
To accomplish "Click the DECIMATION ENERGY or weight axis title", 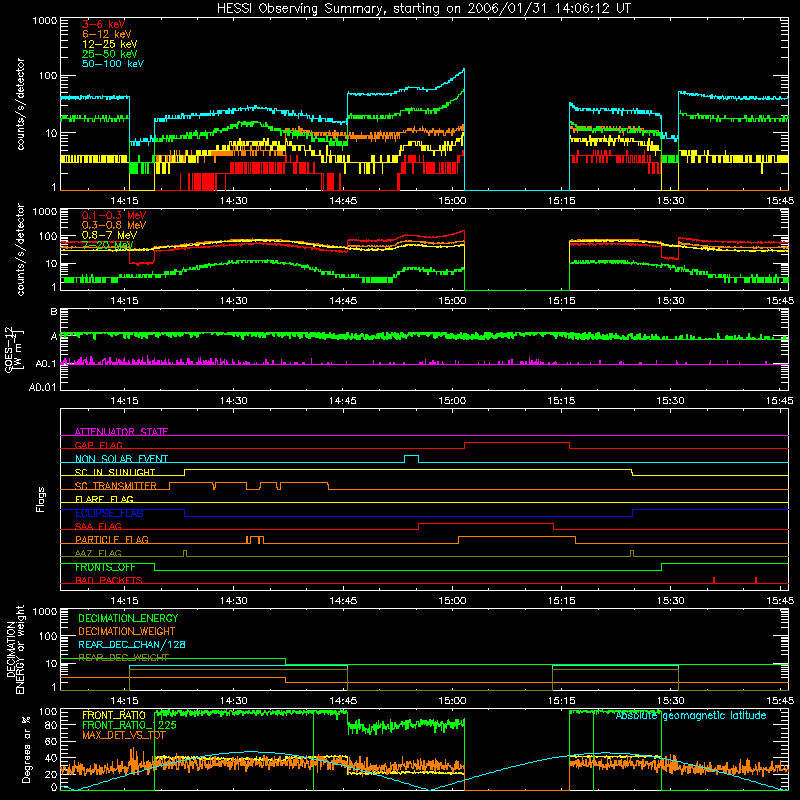I will coord(14,649).
